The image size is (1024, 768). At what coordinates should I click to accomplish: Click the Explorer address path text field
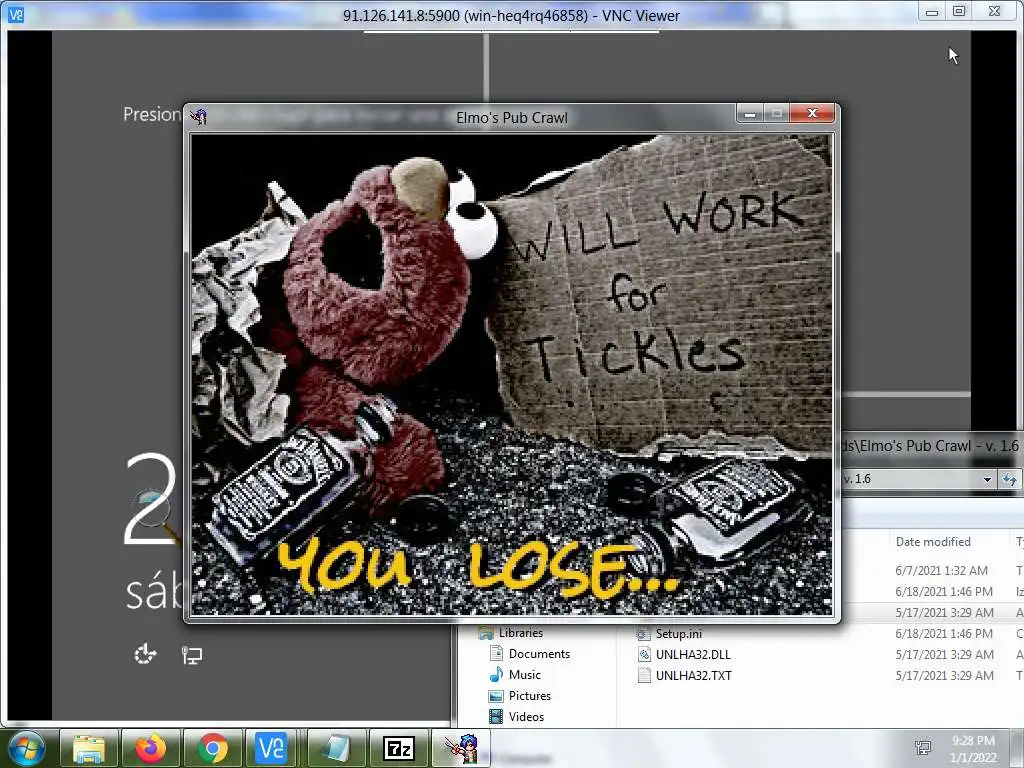[910, 479]
